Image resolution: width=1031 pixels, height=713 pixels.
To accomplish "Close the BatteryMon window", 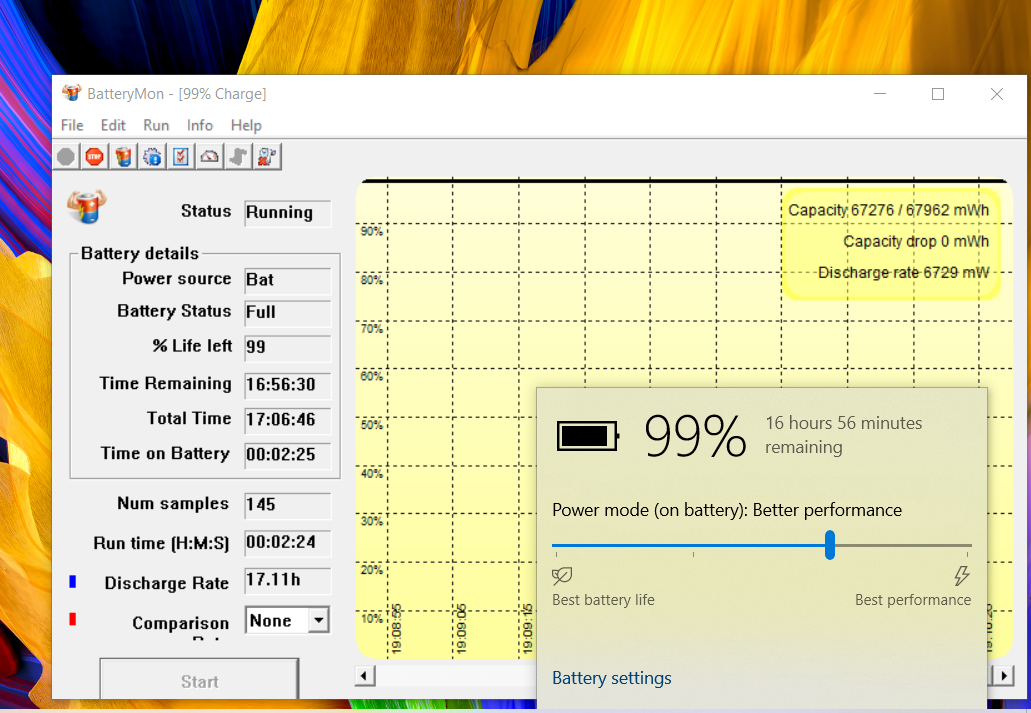I will coord(997,94).
